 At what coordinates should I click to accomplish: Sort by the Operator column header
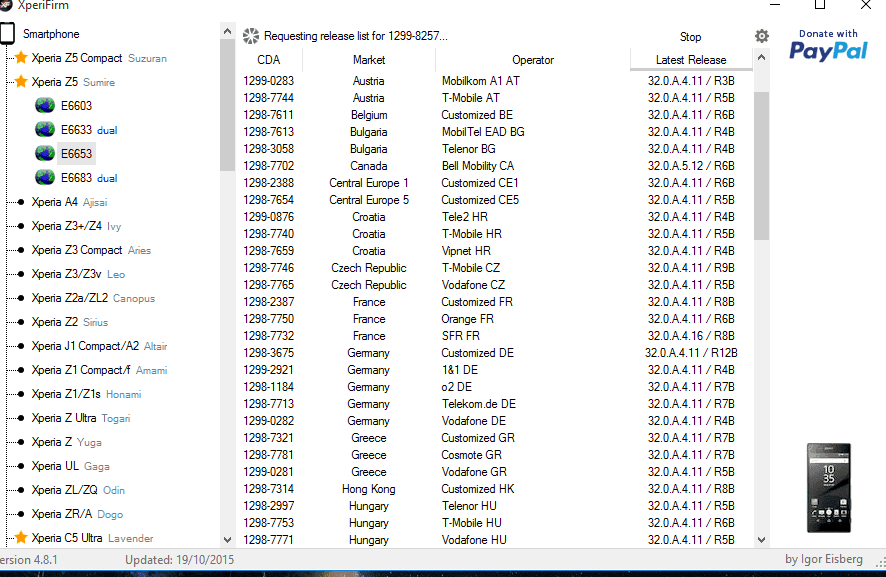[533, 60]
